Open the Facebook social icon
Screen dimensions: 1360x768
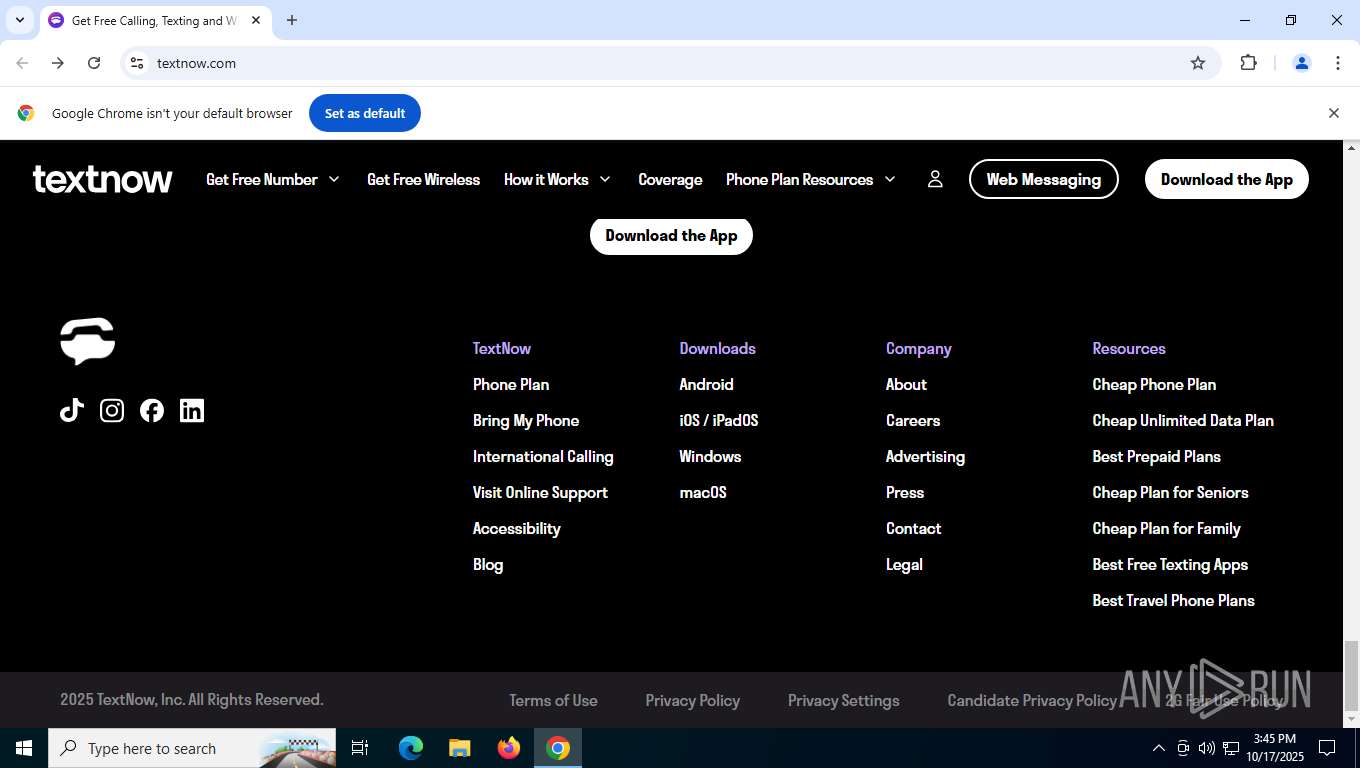[x=152, y=410]
